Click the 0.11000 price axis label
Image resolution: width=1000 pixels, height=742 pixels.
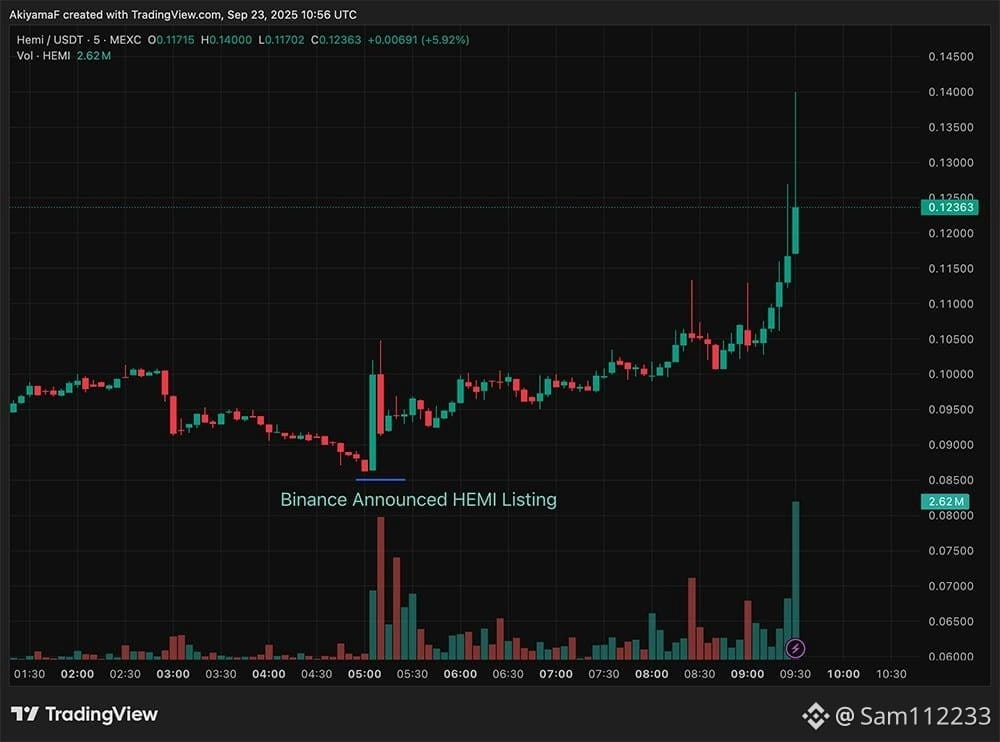tap(950, 304)
